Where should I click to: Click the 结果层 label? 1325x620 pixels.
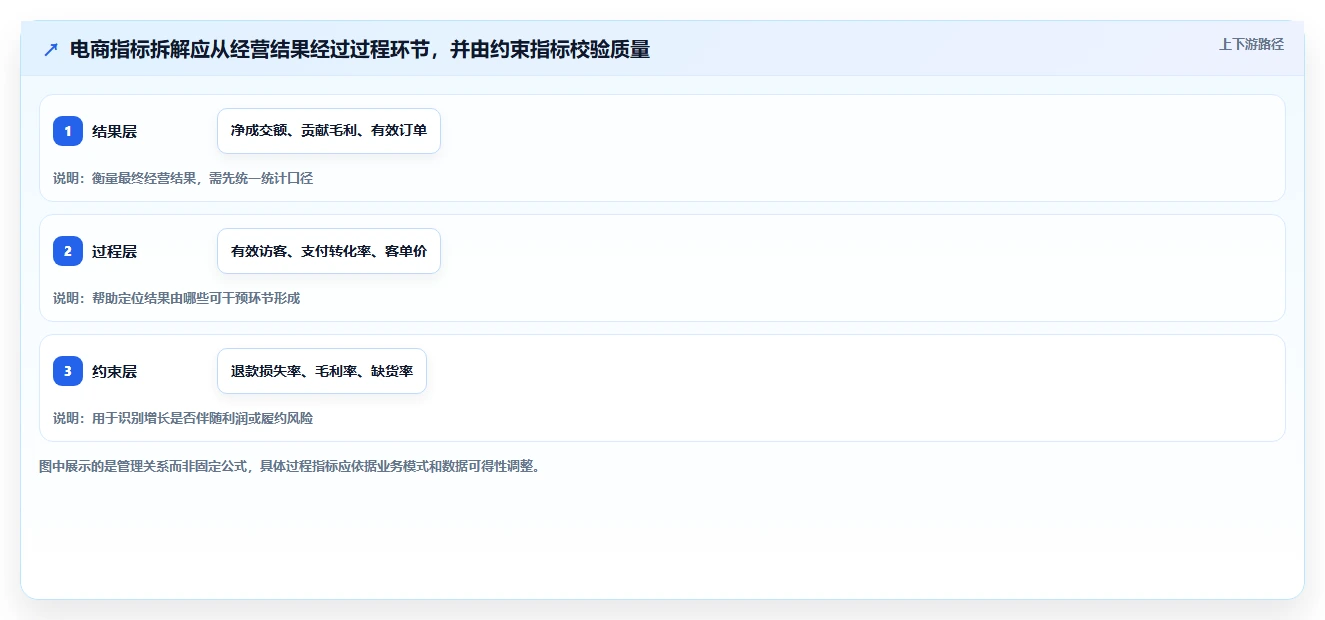point(114,131)
